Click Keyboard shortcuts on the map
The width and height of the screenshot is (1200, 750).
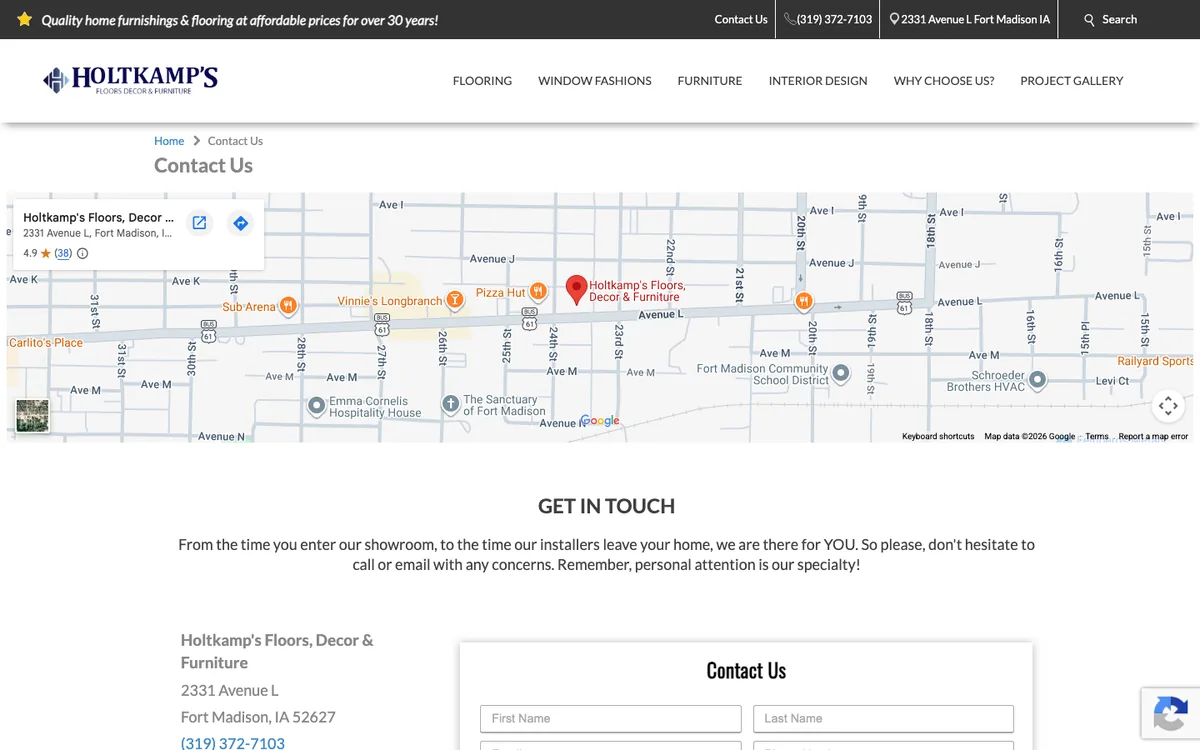(x=938, y=437)
